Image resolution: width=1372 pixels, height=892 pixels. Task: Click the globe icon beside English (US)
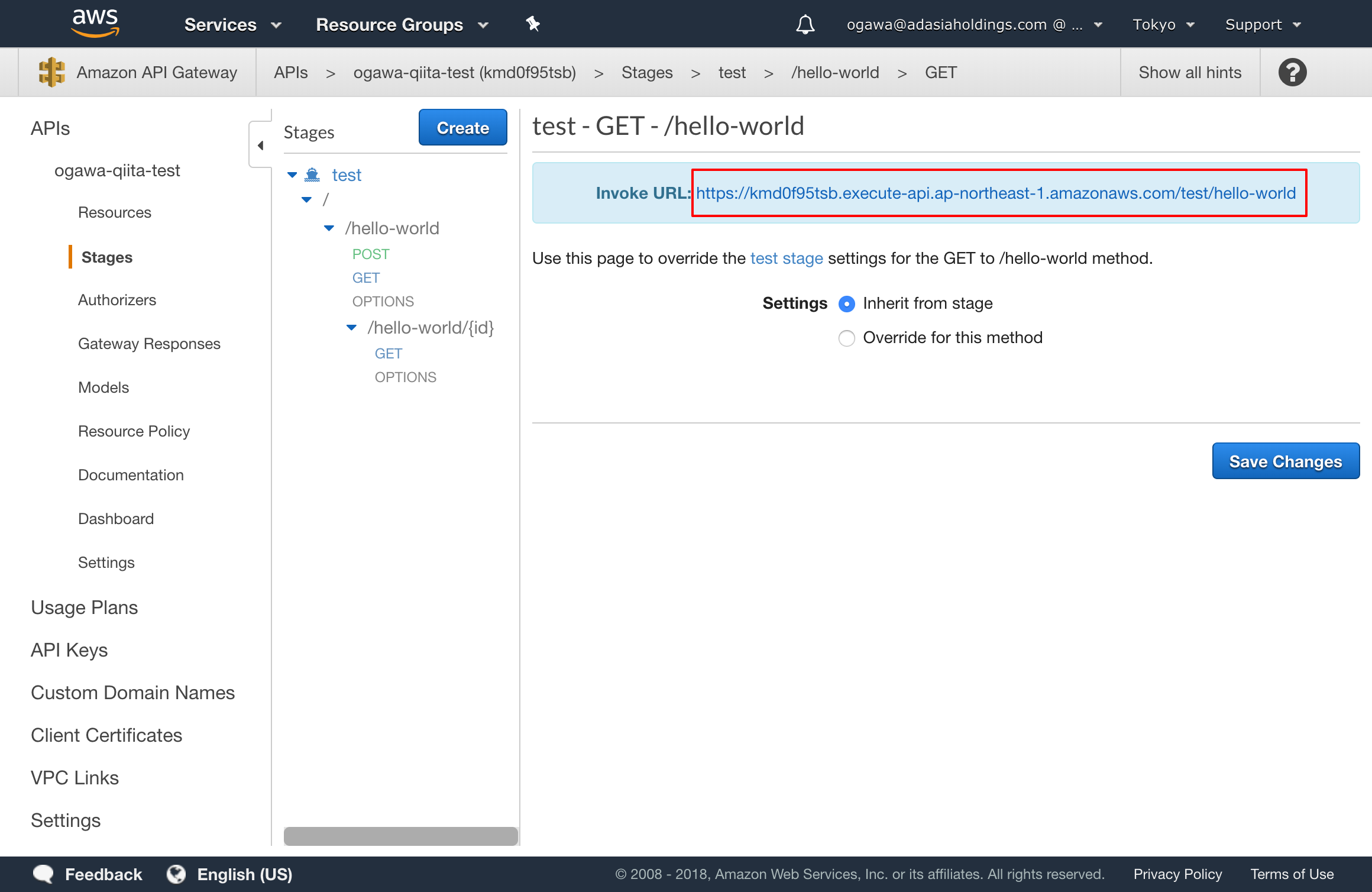[176, 874]
